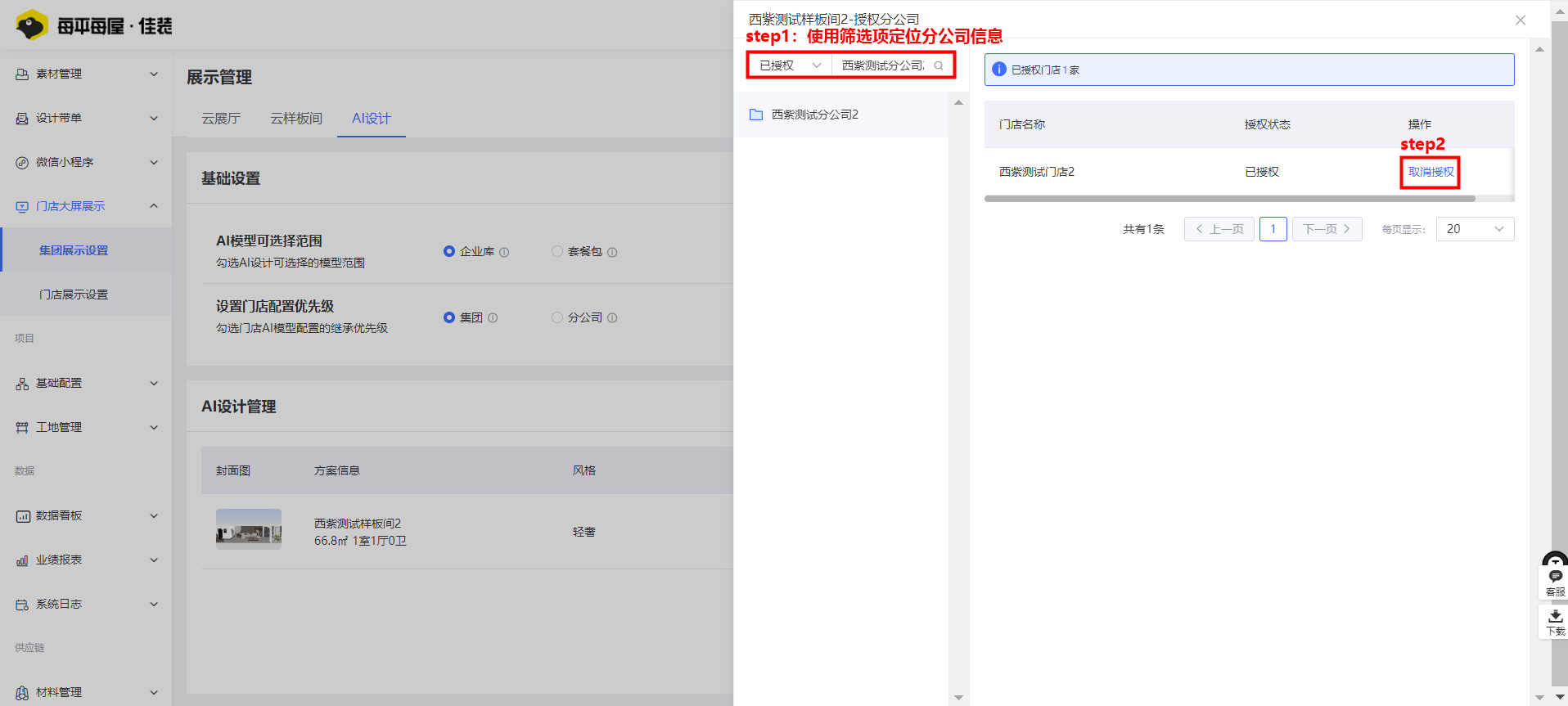Expand the 基础配置 menu chevron

click(x=154, y=383)
